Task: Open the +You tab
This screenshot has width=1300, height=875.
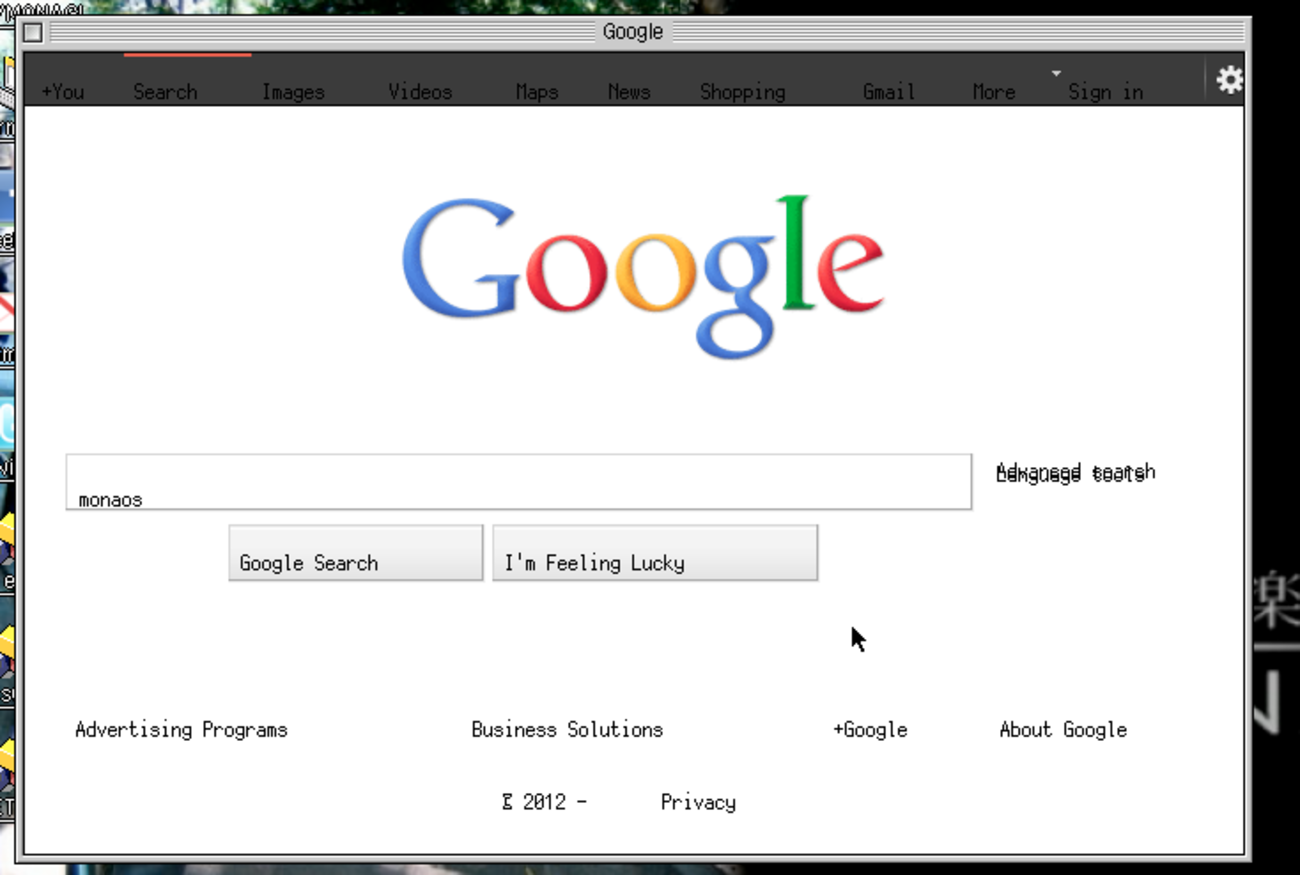Action: point(63,92)
